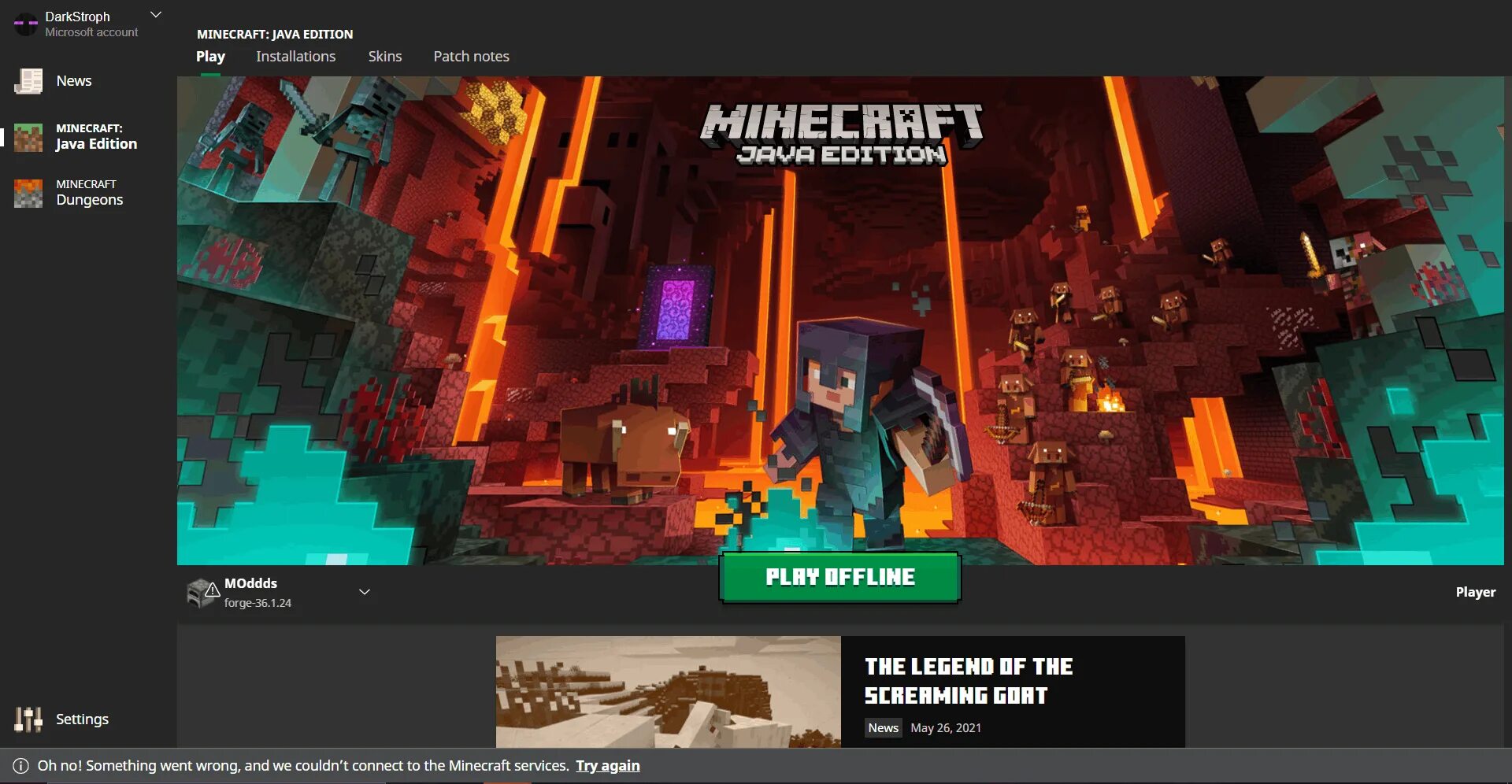Switch to the Installations tab
The image size is (1512, 784).
(295, 57)
